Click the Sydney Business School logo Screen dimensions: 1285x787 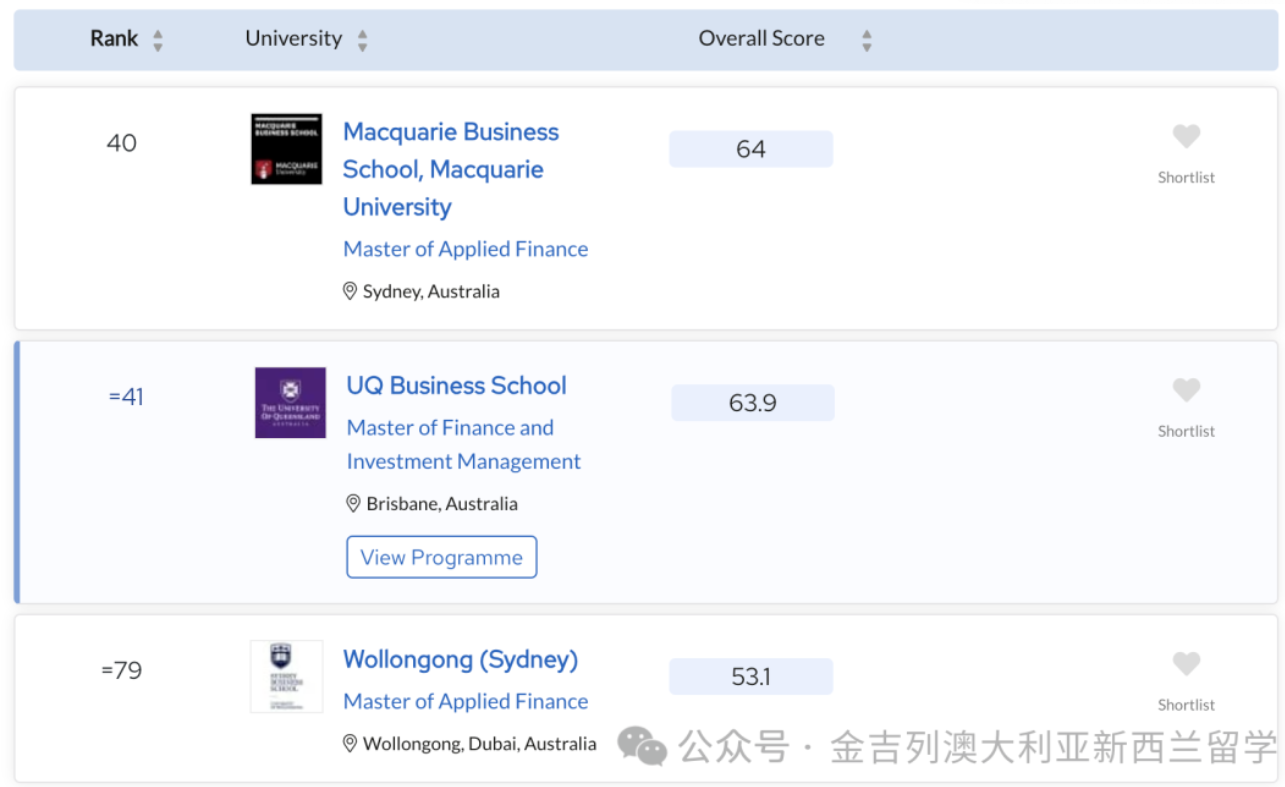pos(286,676)
